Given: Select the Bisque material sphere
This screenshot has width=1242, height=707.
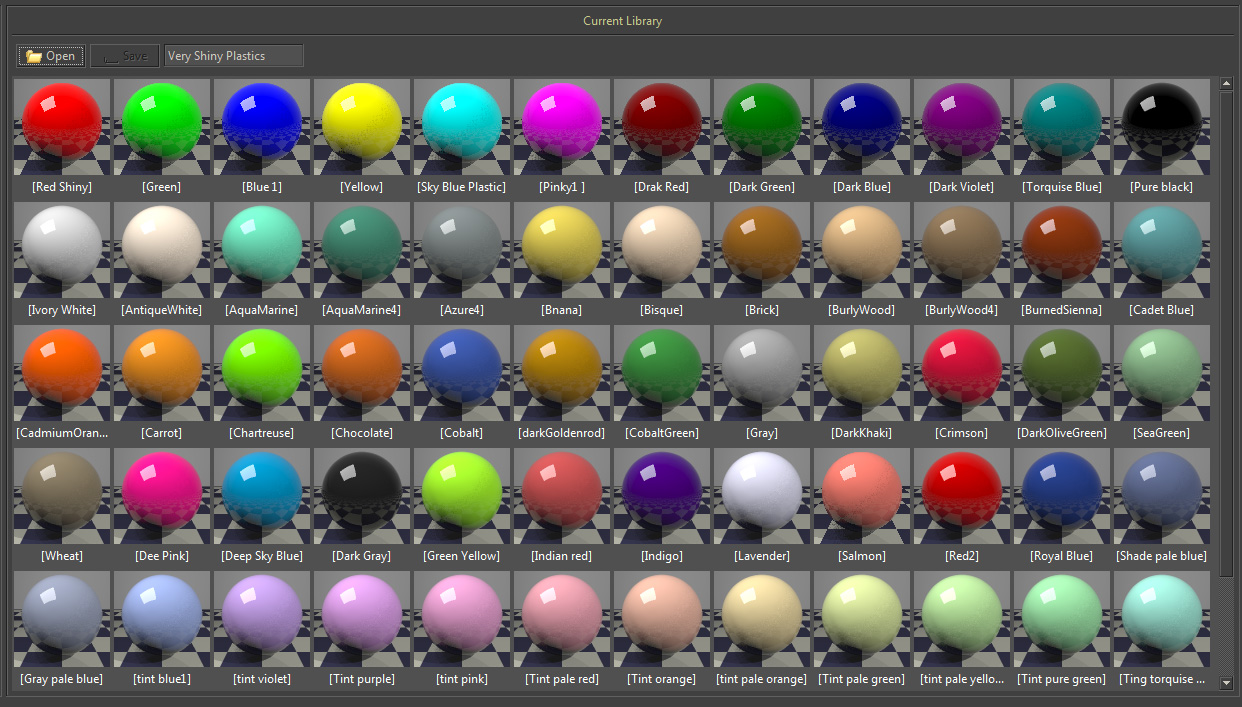Looking at the screenshot, I should [662, 250].
